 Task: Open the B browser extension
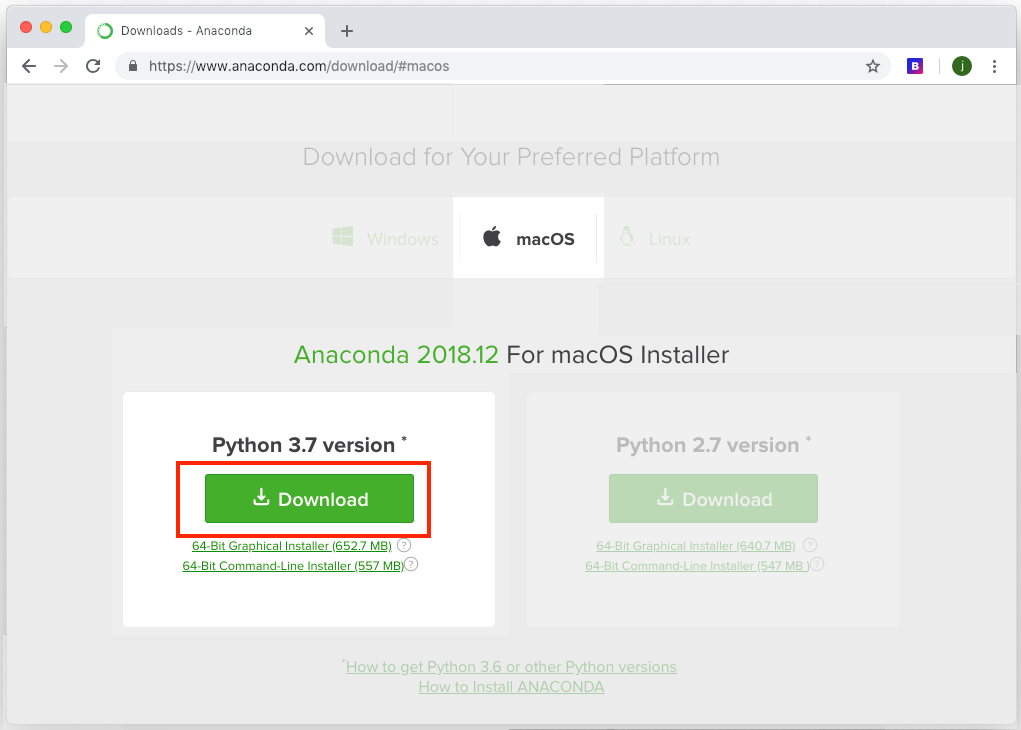915,65
